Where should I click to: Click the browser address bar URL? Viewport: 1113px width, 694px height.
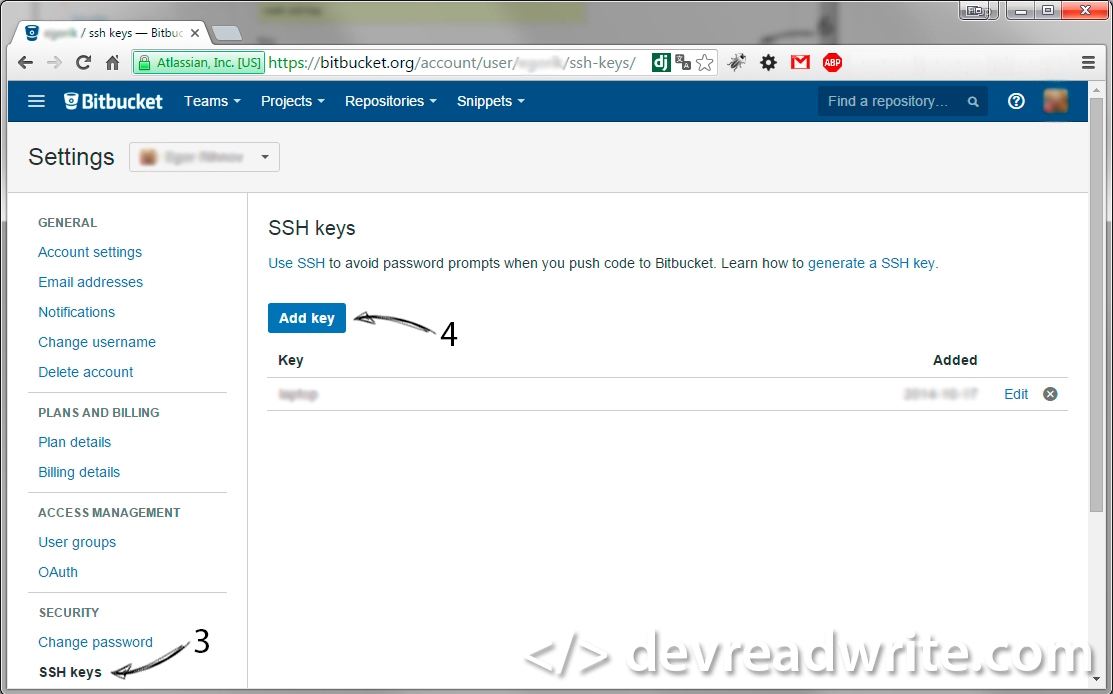[x=452, y=62]
